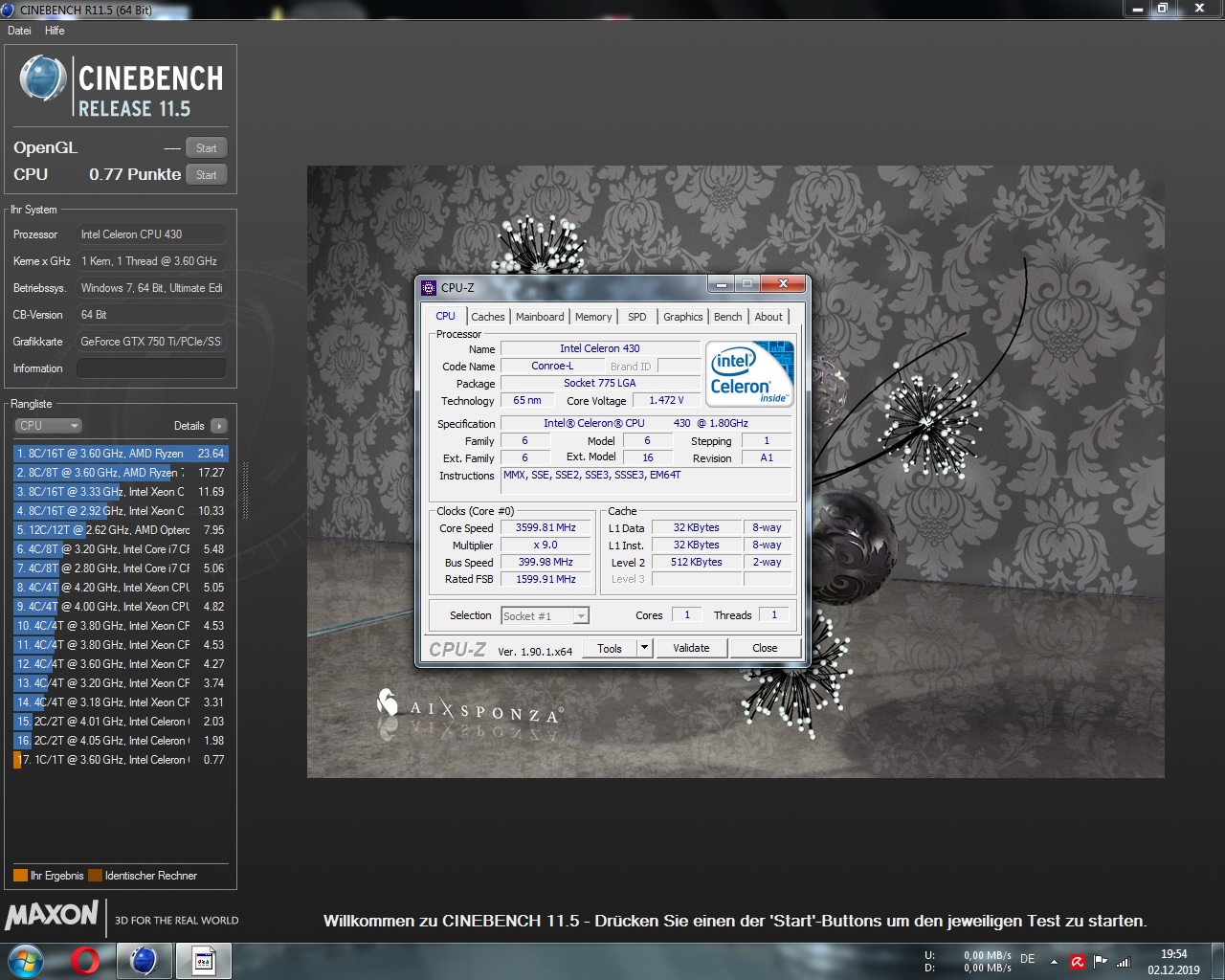Click the Avira tray icon
This screenshot has height=980, width=1225.
(x=1078, y=962)
